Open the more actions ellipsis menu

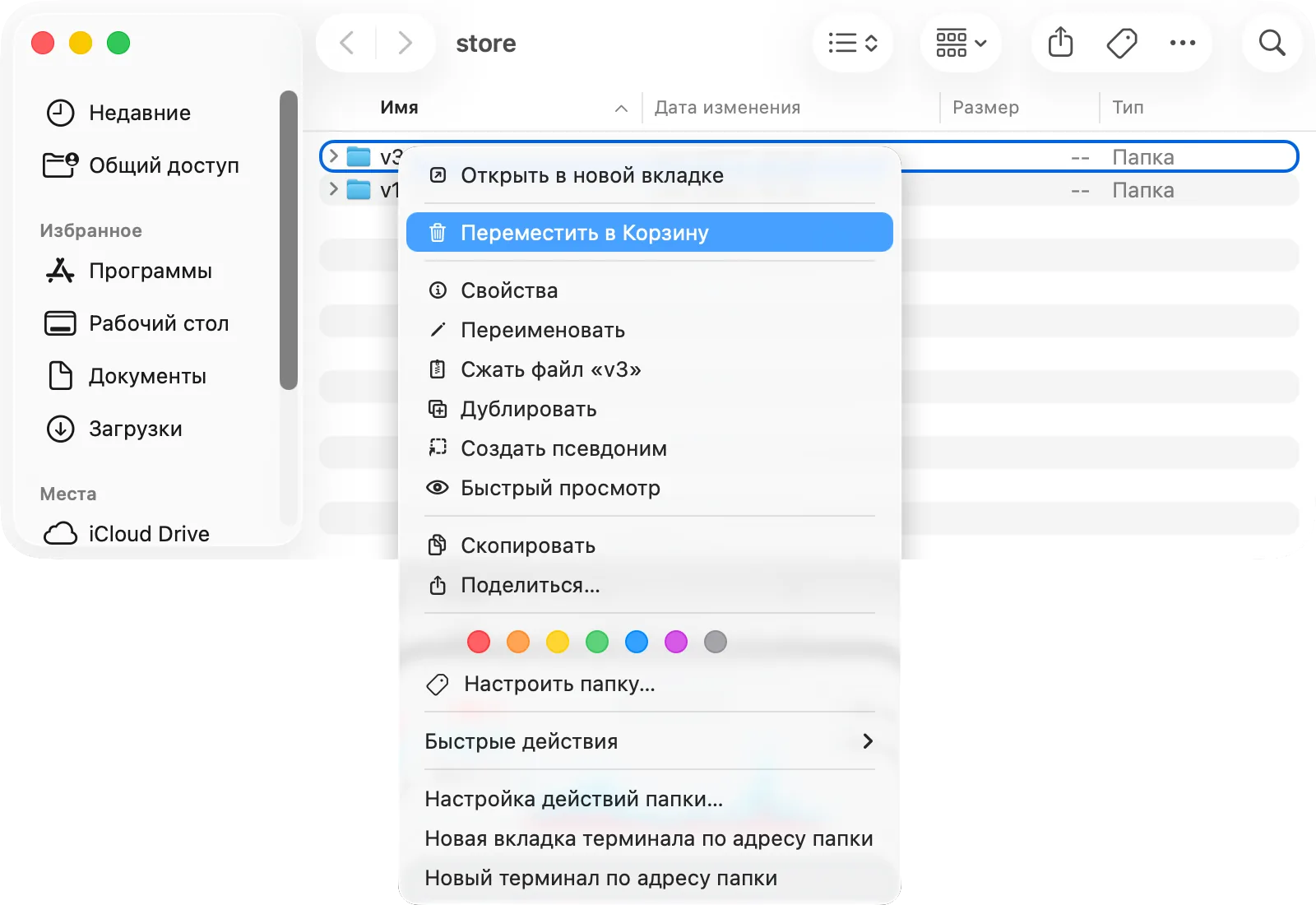[1183, 43]
